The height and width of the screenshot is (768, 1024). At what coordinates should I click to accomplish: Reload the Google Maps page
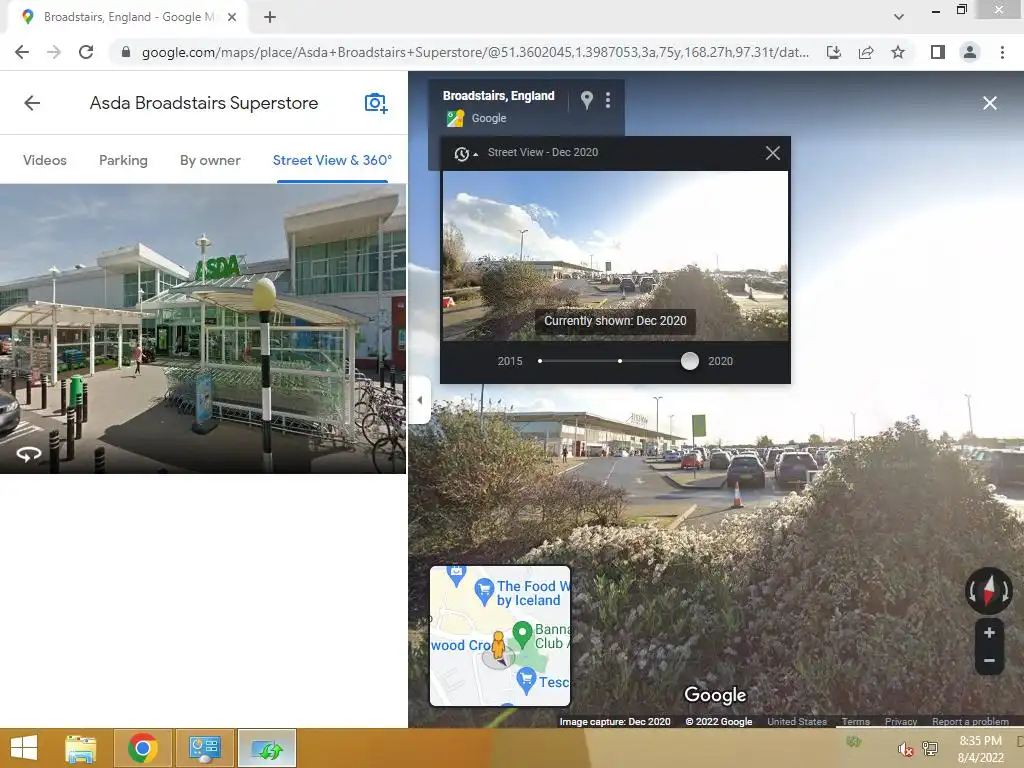tap(86, 52)
